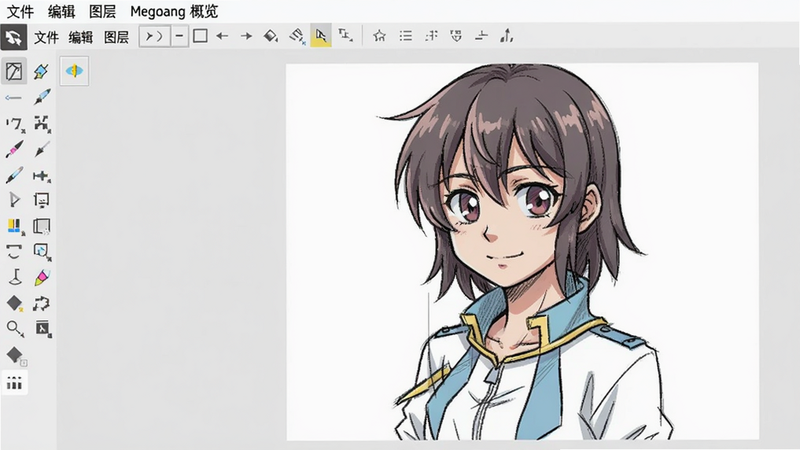Select the curved bracket tool in toolbox
This screenshot has width=800, height=450.
click(x=14, y=252)
